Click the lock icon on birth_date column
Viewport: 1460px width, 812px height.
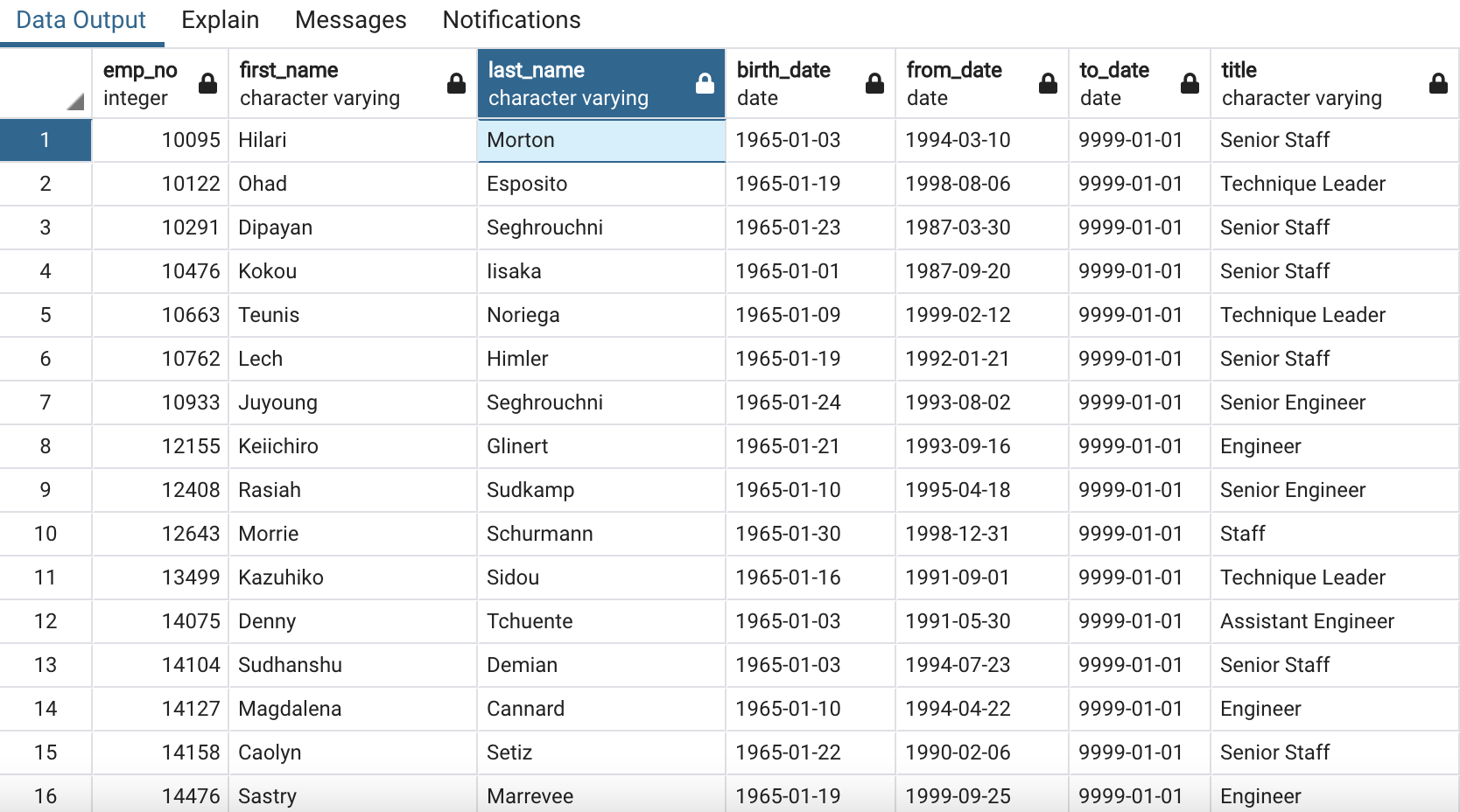(874, 83)
